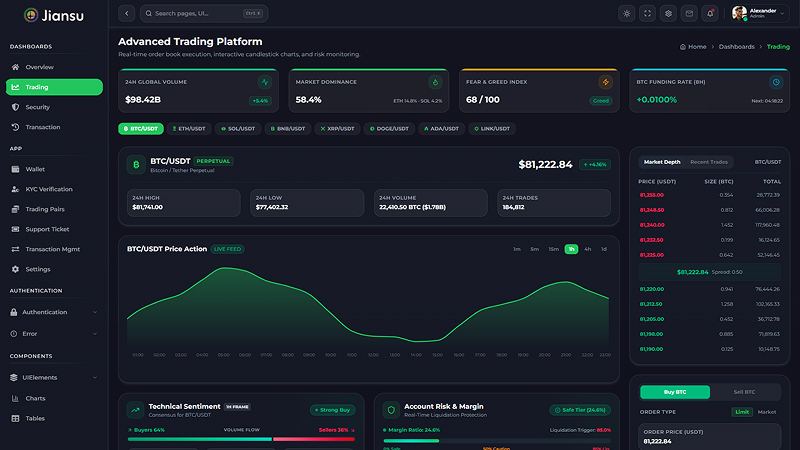Click the sidebar collapse back arrow

tap(127, 13)
